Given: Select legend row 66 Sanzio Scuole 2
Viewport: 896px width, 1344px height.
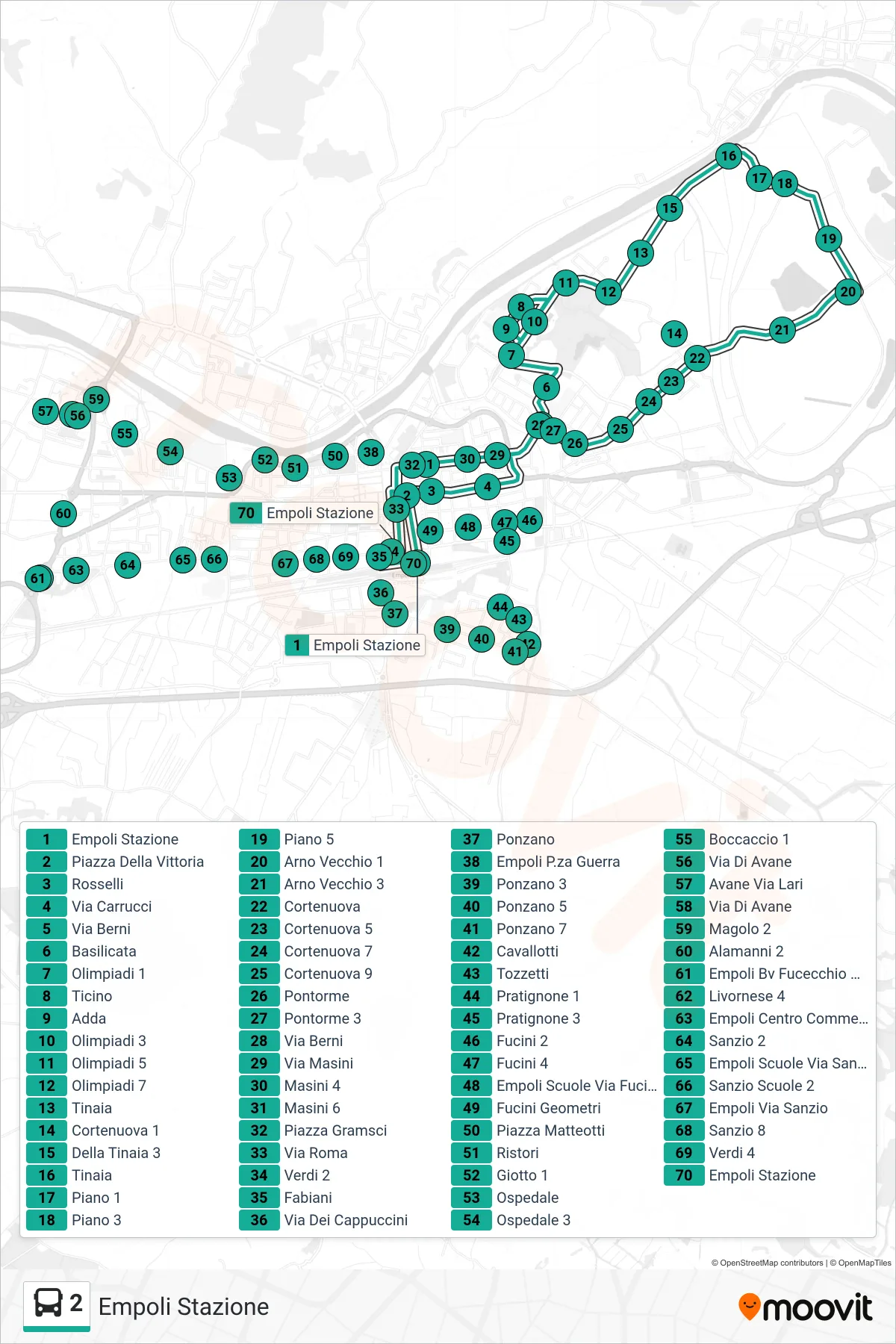Looking at the screenshot, I should click(x=740, y=1086).
